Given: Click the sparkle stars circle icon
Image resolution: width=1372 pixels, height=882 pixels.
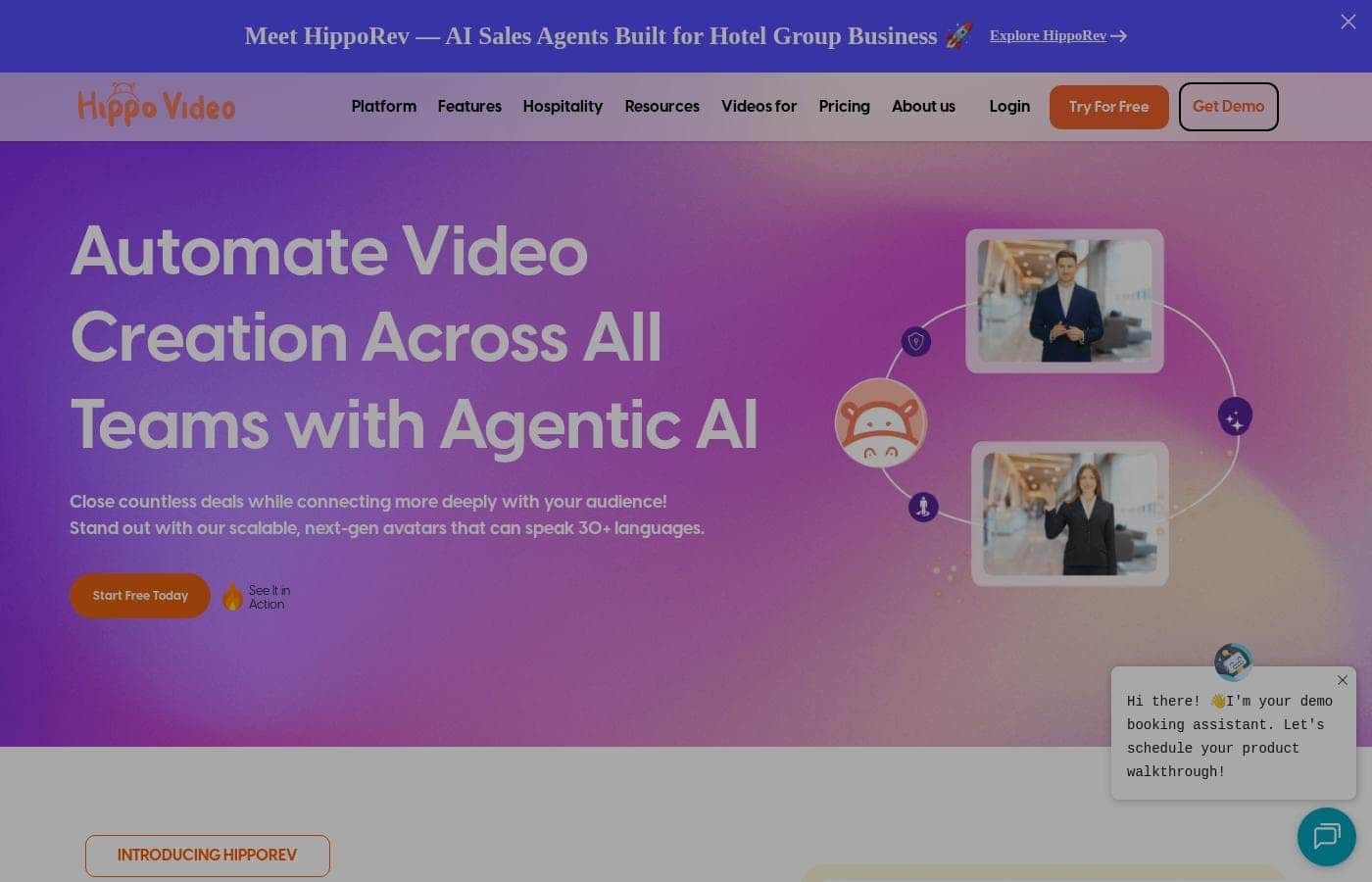Looking at the screenshot, I should pyautogui.click(x=1235, y=416).
